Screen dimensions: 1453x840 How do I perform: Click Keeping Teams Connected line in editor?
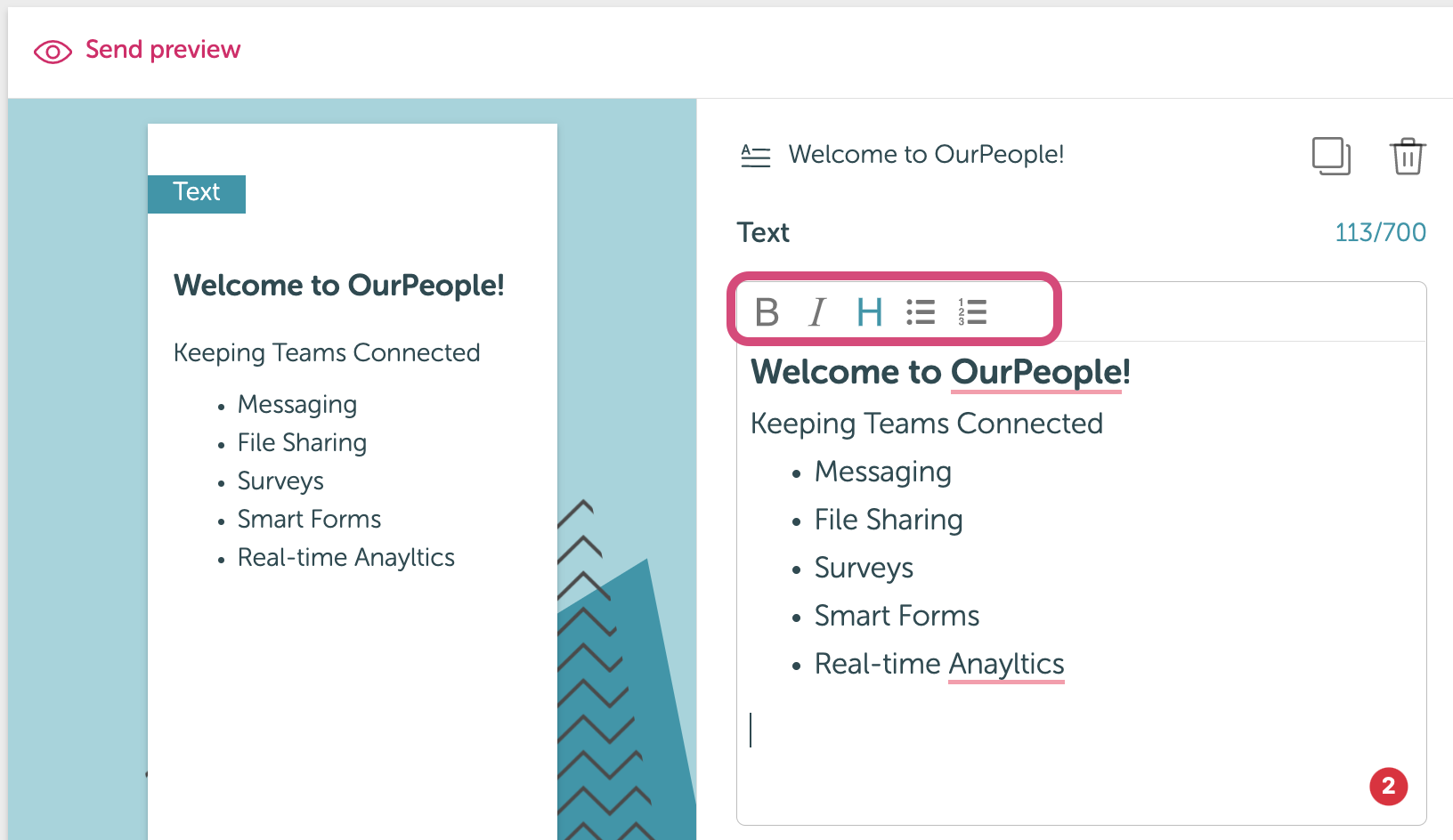coord(927,424)
